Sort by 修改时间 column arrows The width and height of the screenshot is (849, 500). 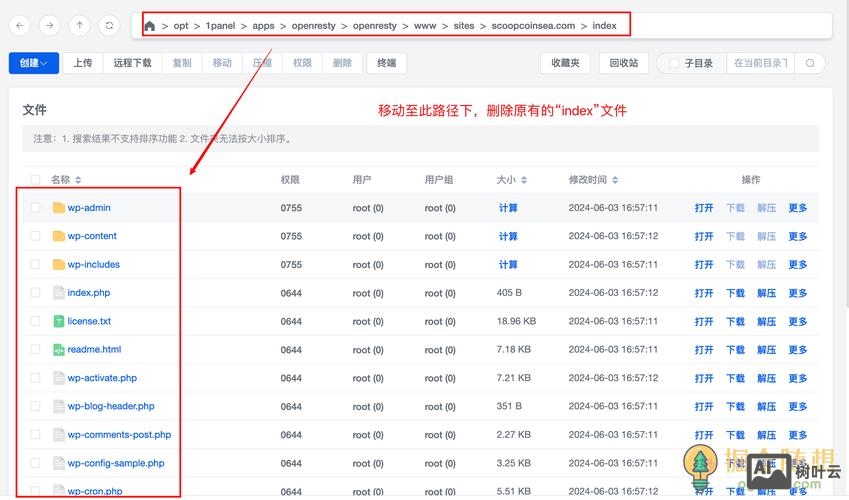(615, 180)
